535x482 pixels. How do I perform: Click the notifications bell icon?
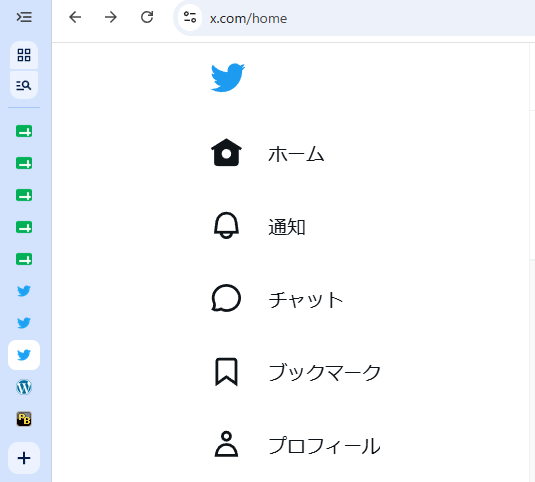tap(226, 225)
